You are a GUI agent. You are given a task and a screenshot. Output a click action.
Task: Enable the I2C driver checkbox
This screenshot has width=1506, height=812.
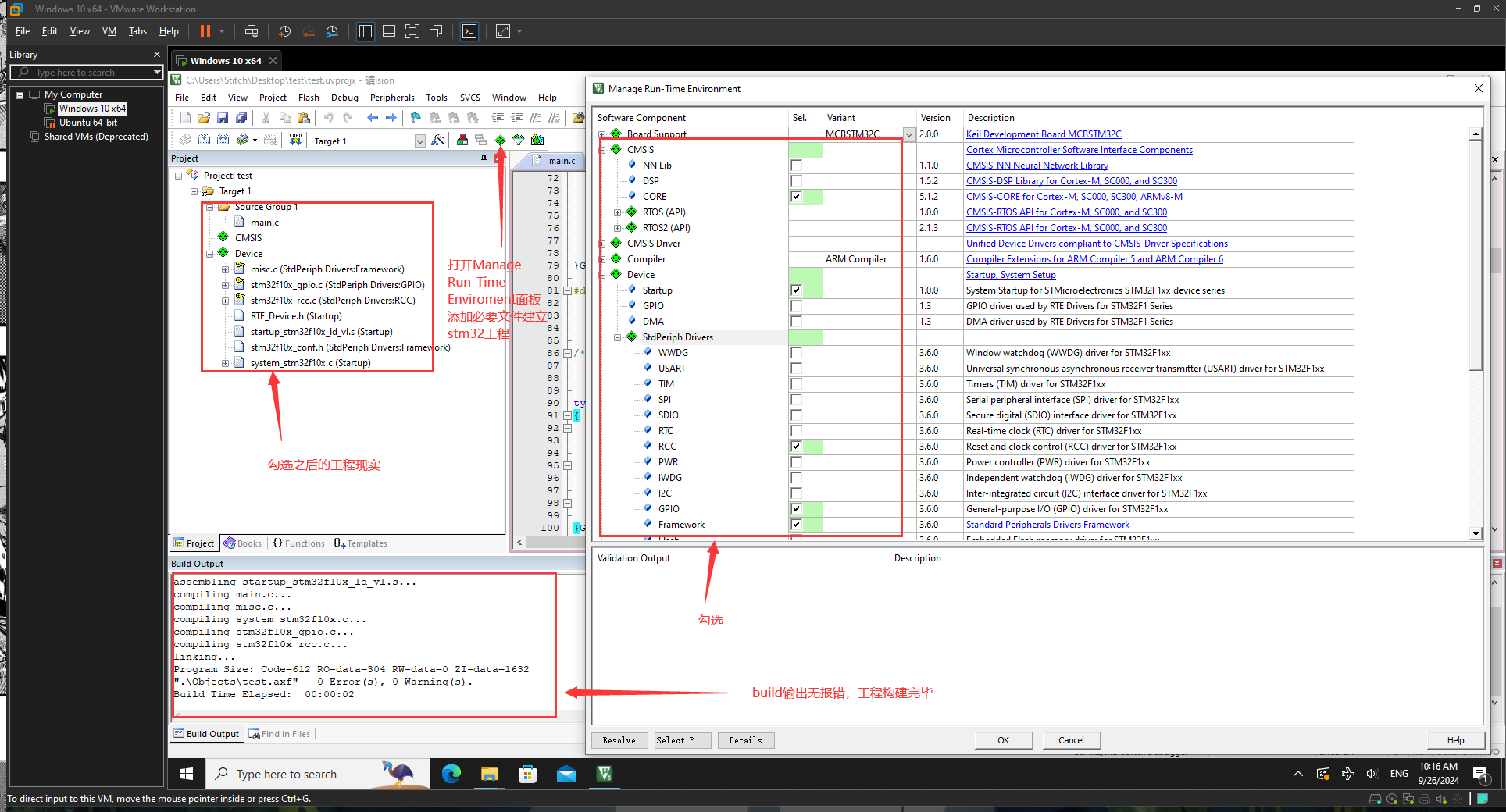[796, 493]
